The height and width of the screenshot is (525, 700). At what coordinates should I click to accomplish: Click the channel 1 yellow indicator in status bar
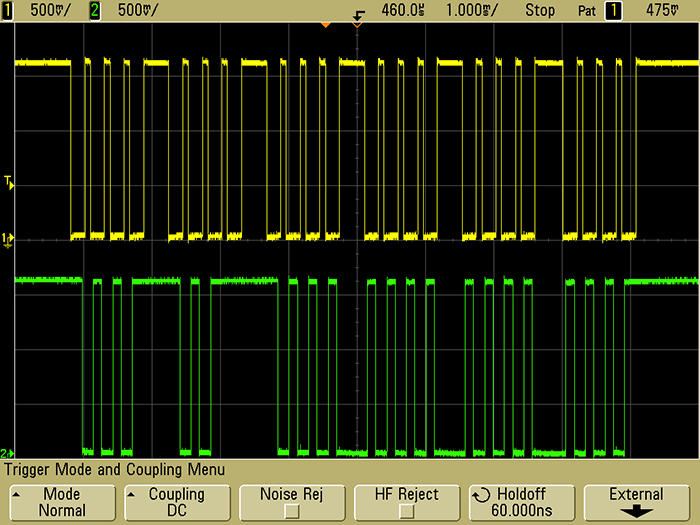11,9
